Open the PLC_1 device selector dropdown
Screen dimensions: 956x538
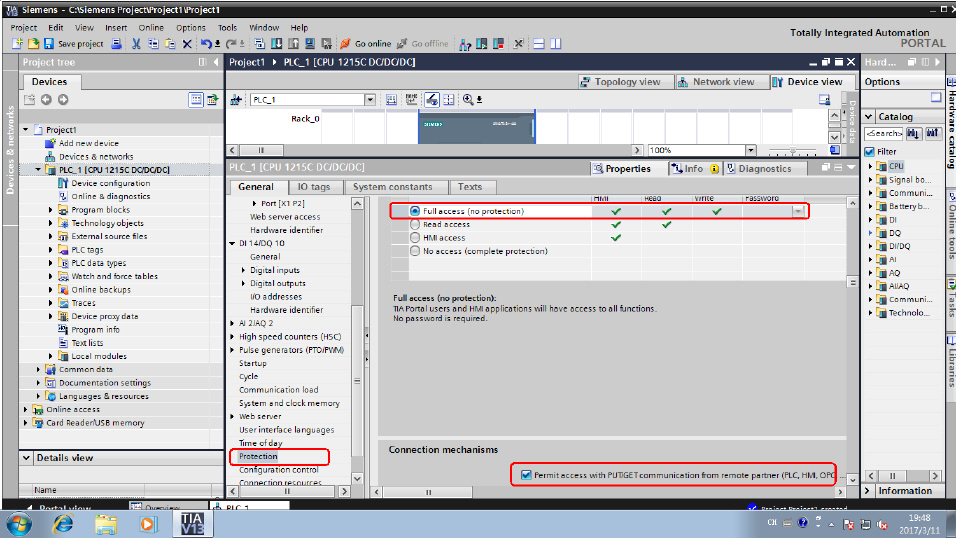pos(369,99)
